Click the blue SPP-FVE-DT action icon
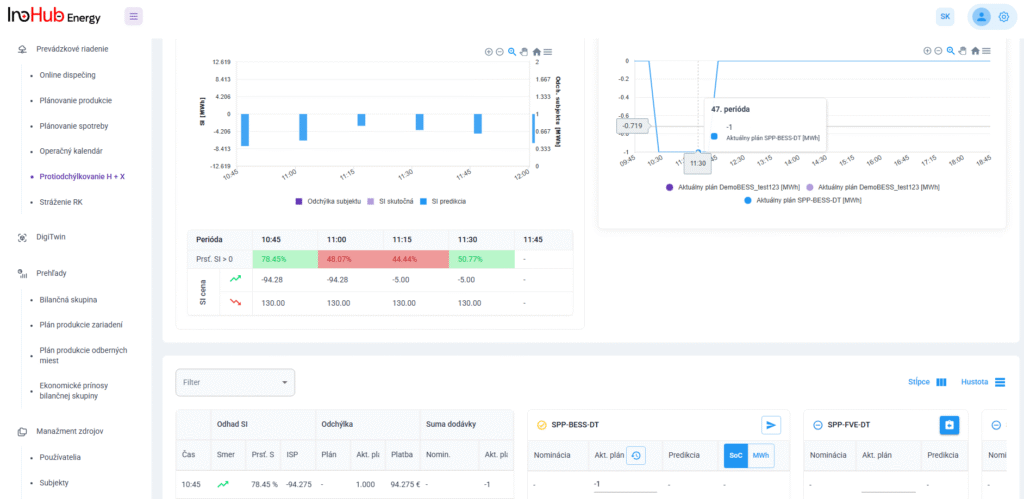This screenshot has width=1024, height=499. 950,425
